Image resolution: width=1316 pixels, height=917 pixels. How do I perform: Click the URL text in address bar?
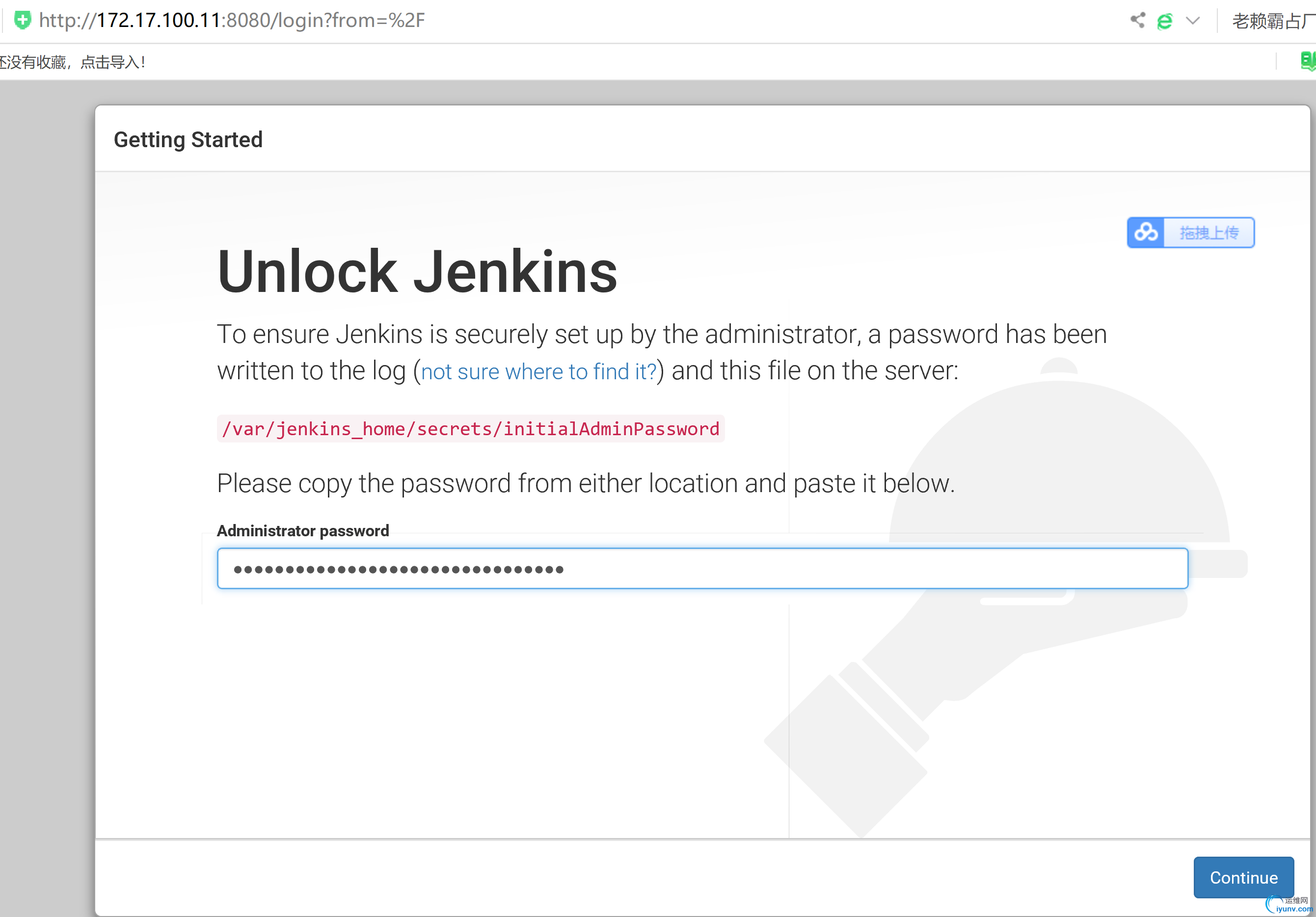(232, 21)
